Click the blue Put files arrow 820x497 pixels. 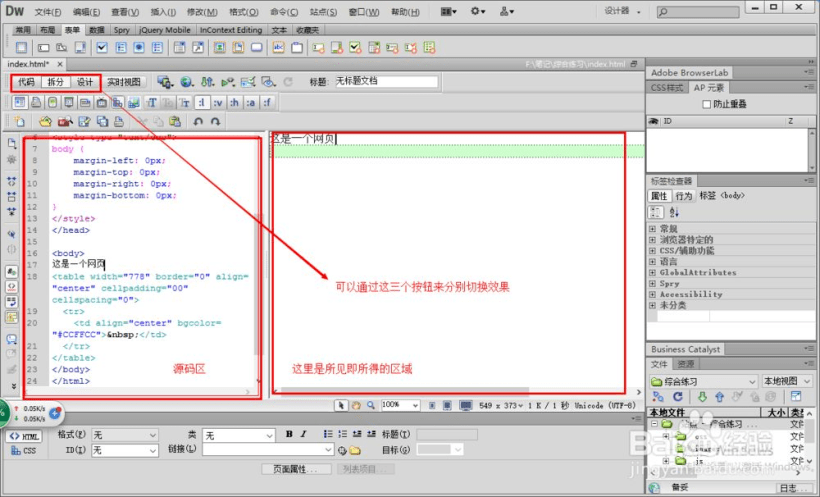click(x=720, y=397)
